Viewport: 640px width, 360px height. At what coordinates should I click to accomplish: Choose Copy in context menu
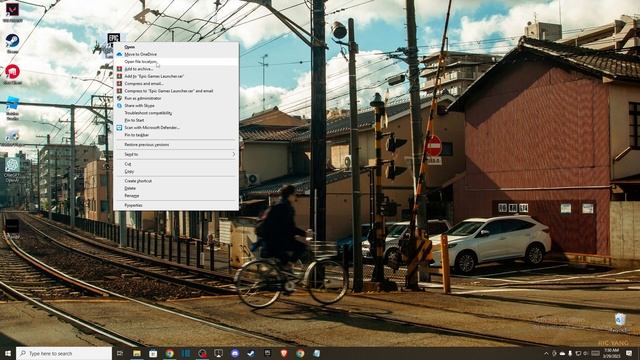(176, 171)
